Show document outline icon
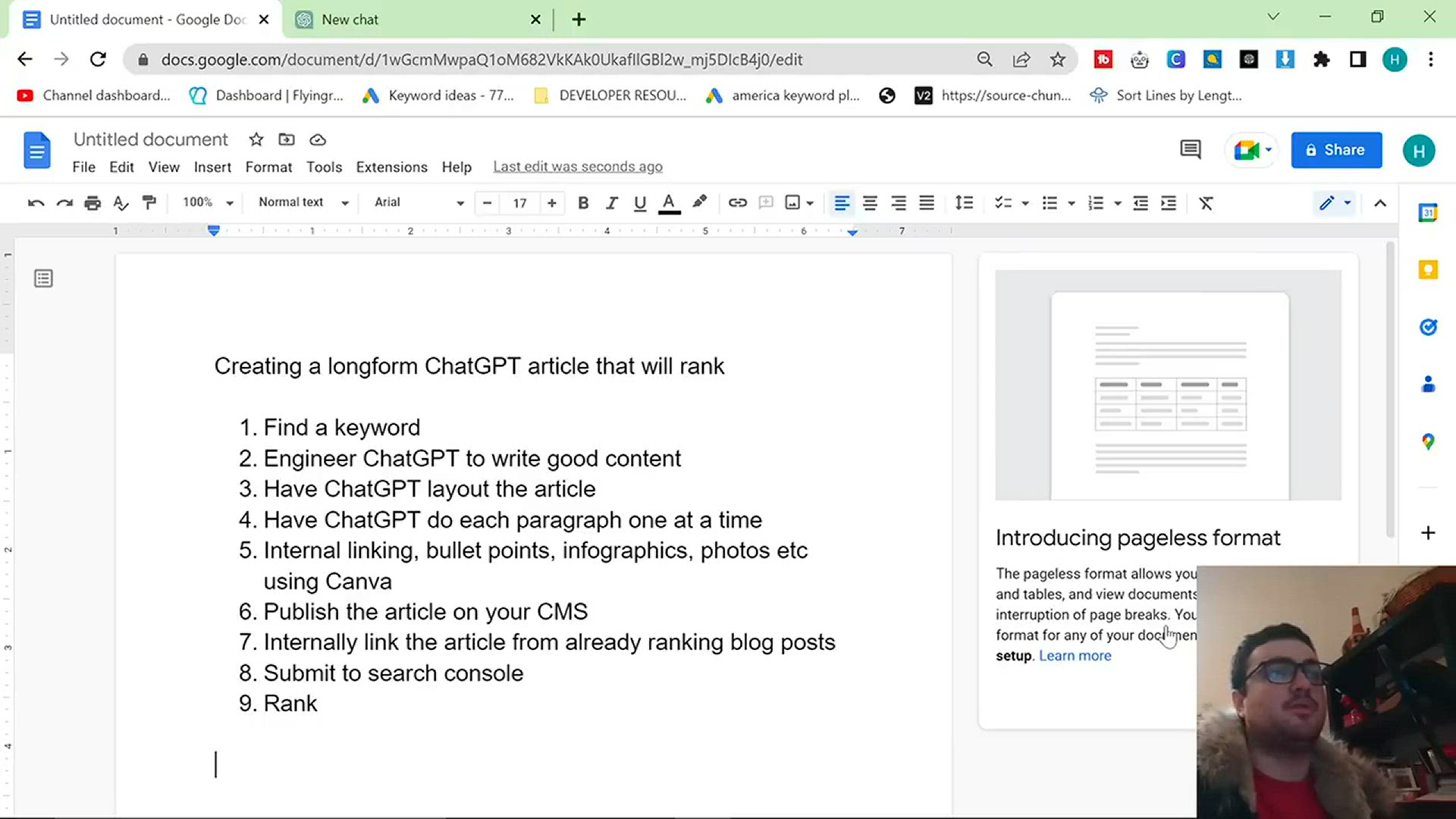 click(43, 279)
